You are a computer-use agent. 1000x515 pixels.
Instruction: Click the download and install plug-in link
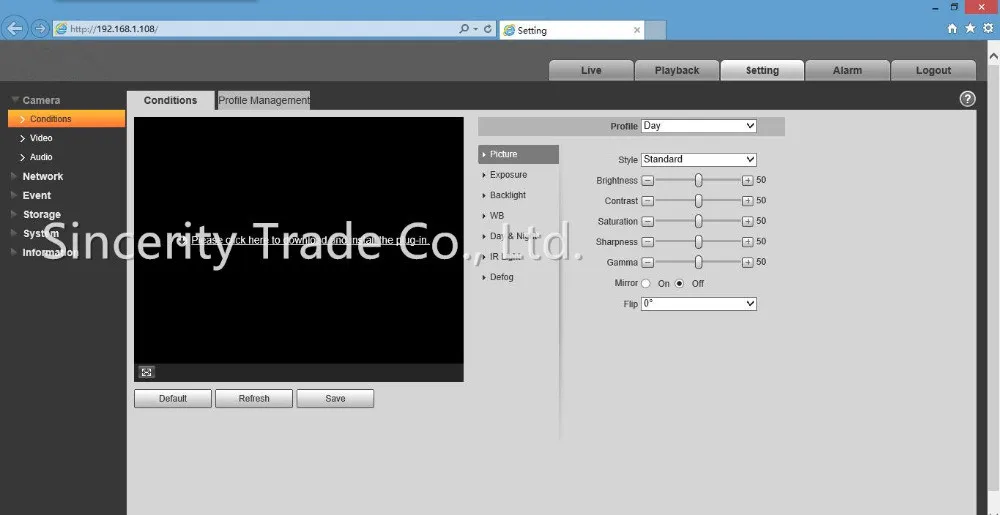[x=310, y=240]
